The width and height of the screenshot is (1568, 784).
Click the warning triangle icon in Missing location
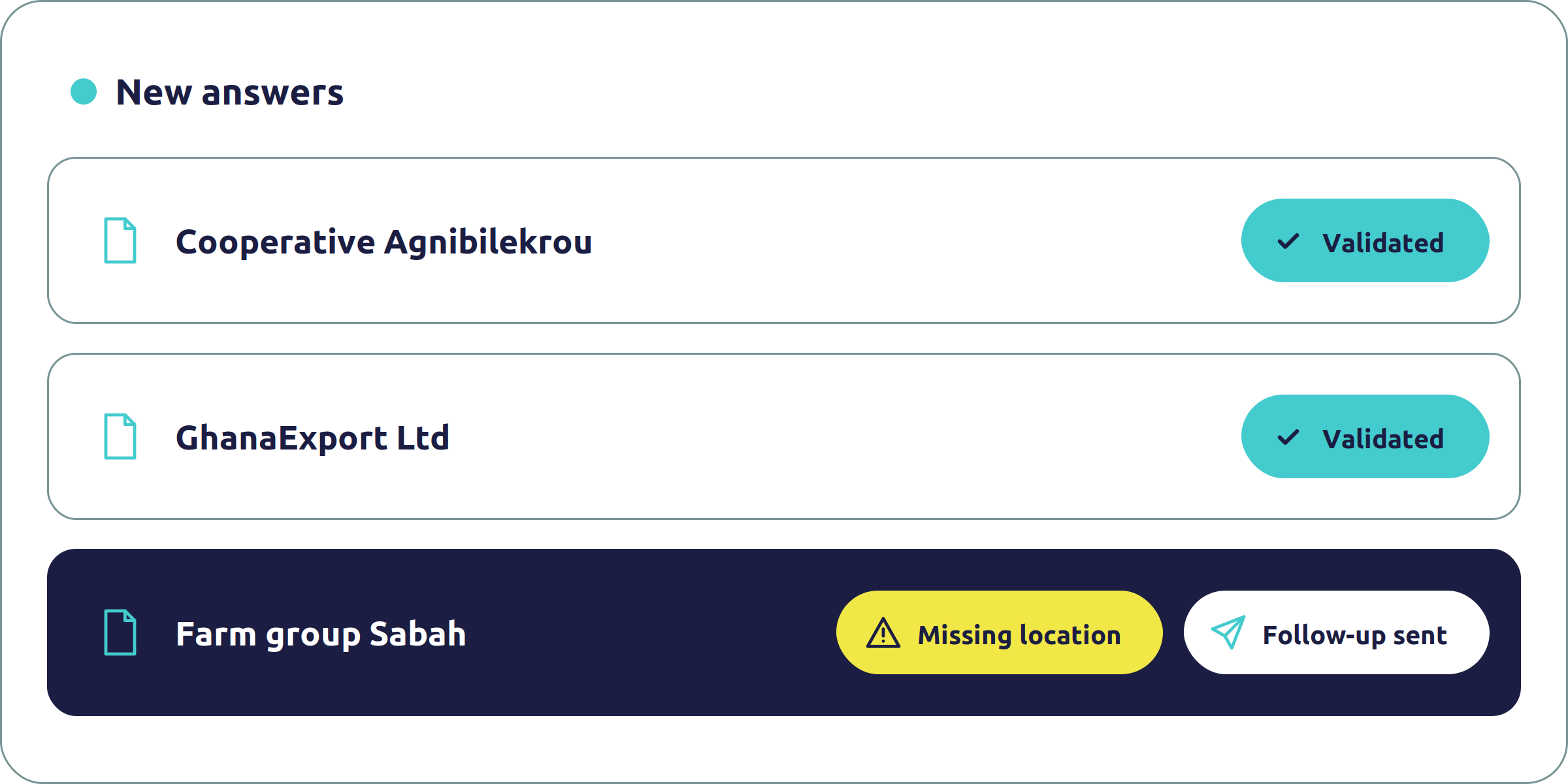pos(883,632)
